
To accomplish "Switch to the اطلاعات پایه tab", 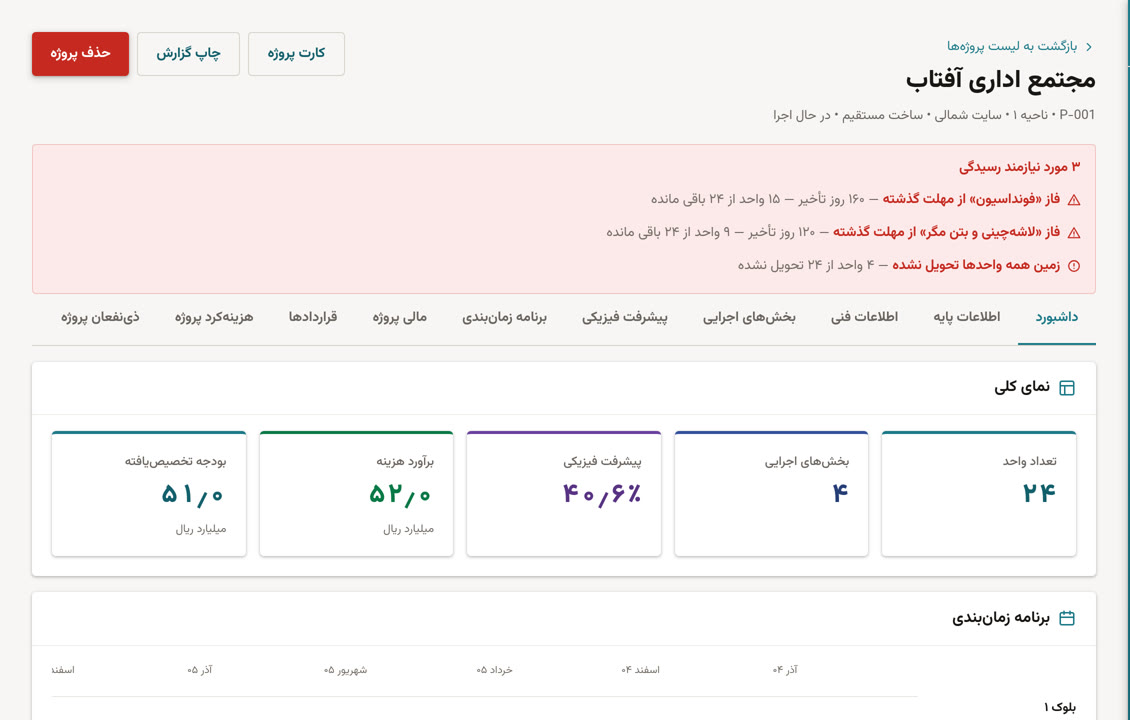I will (x=966, y=317).
